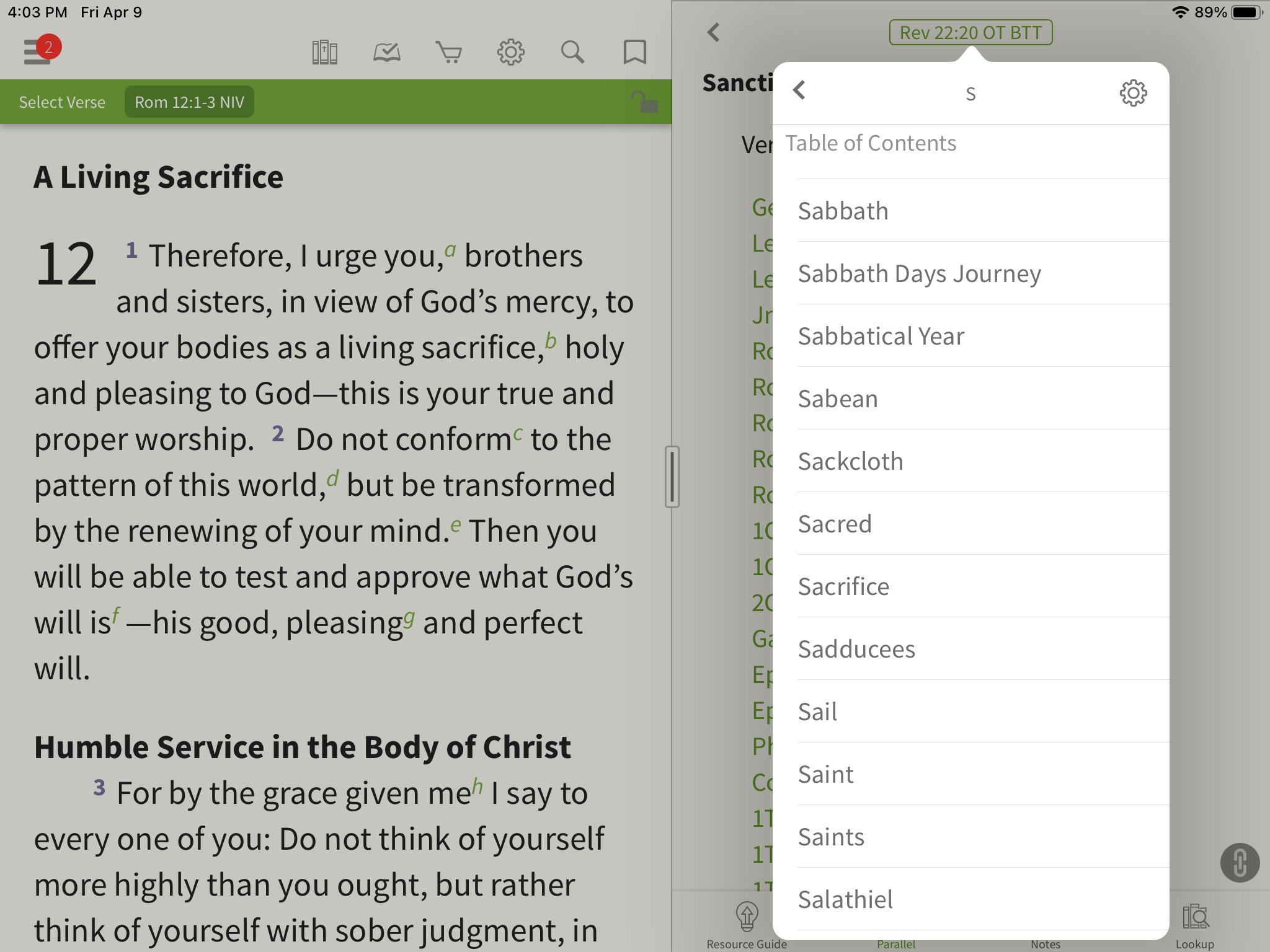
Task: Open footnote b after 'living sacrifice'
Action: point(551,341)
